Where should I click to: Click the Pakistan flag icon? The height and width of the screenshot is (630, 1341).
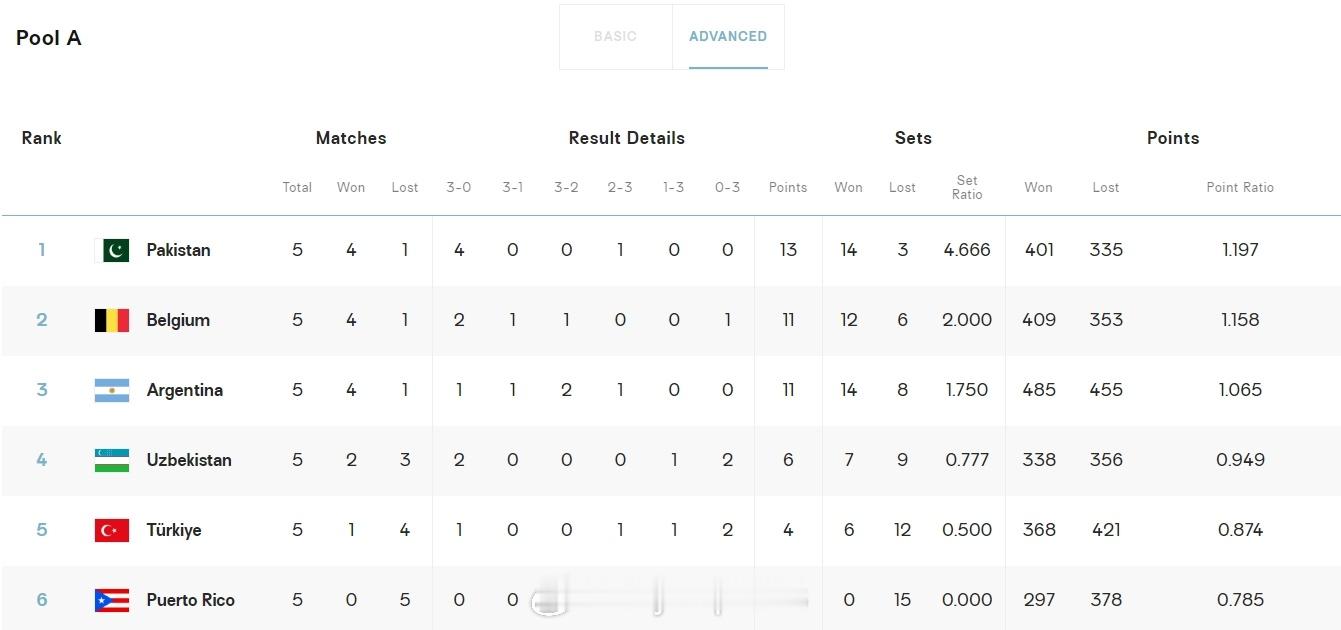(x=112, y=250)
